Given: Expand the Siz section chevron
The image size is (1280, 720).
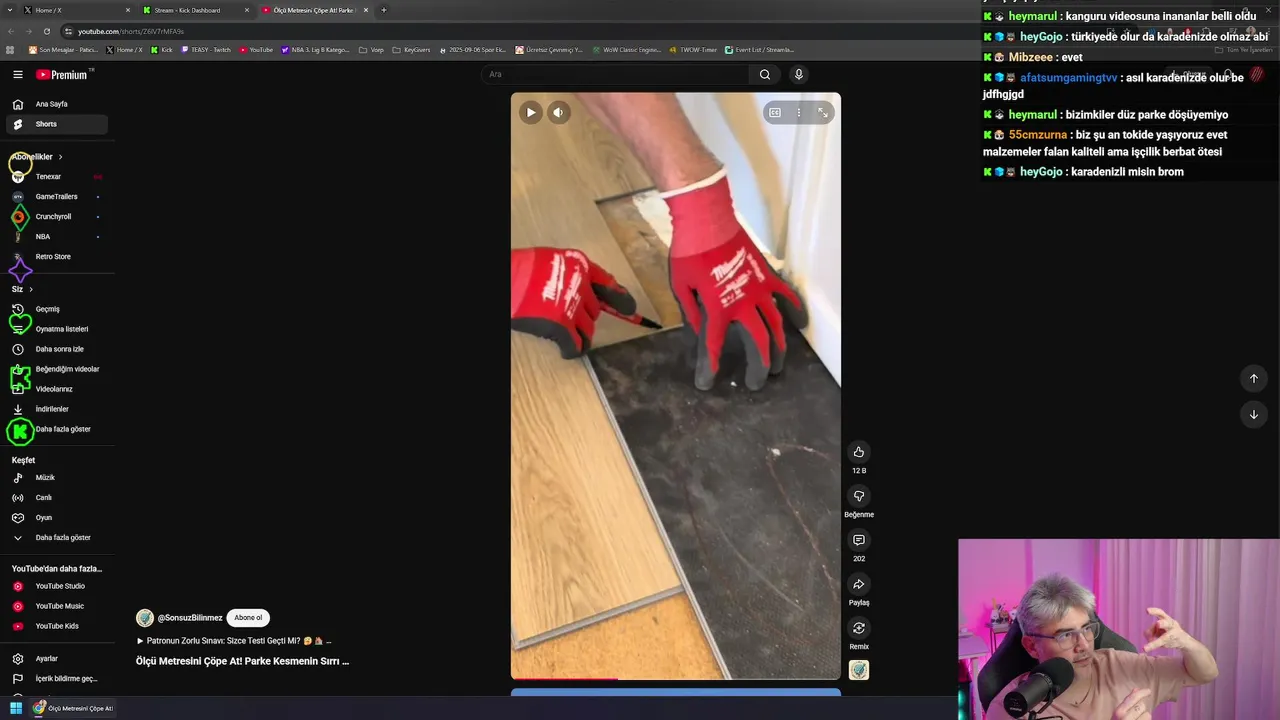Looking at the screenshot, I should (x=31, y=289).
